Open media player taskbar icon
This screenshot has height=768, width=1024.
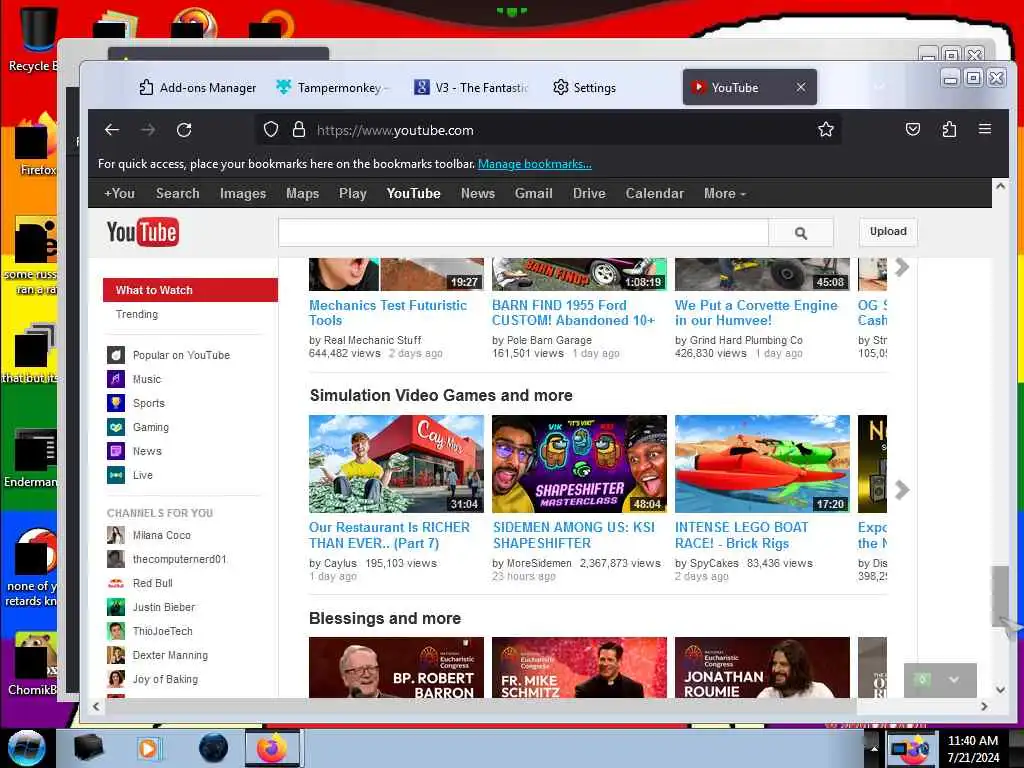(x=148, y=748)
